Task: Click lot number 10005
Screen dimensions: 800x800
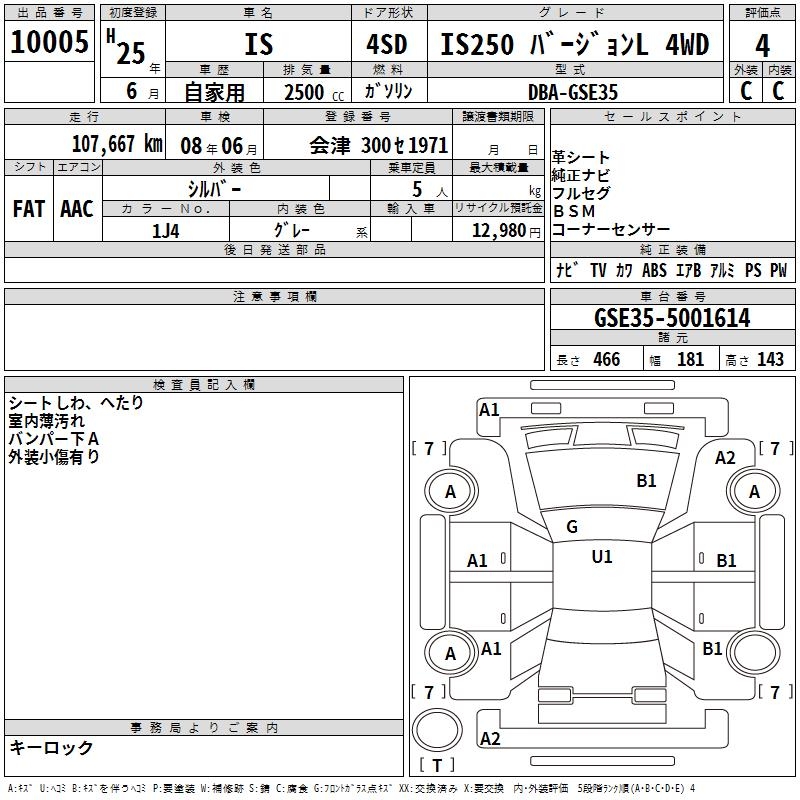Action: point(49,41)
